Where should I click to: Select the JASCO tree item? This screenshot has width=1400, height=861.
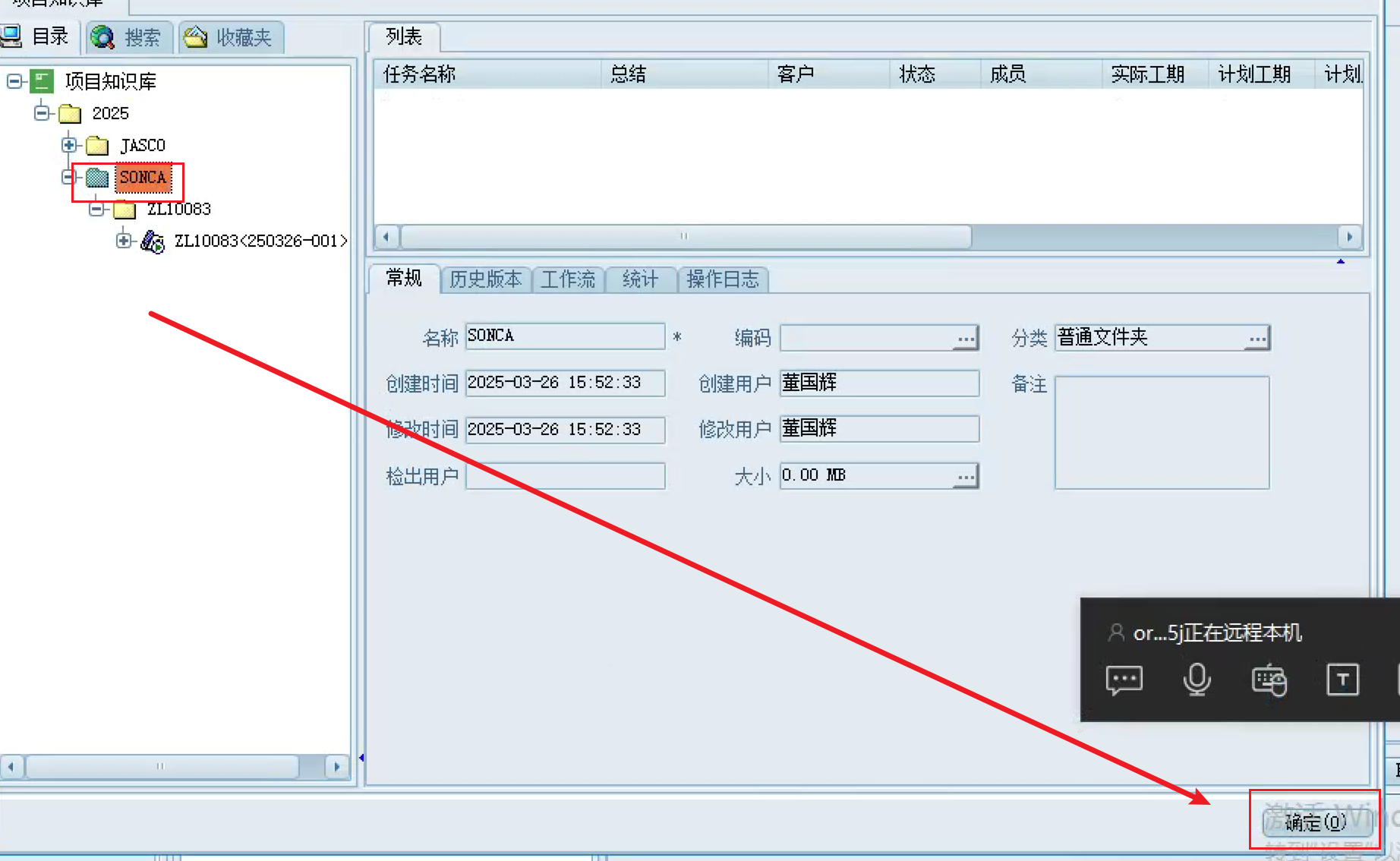(143, 145)
